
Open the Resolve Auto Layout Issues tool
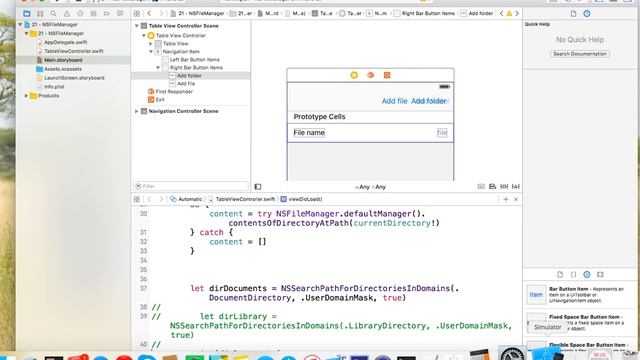click(516, 187)
